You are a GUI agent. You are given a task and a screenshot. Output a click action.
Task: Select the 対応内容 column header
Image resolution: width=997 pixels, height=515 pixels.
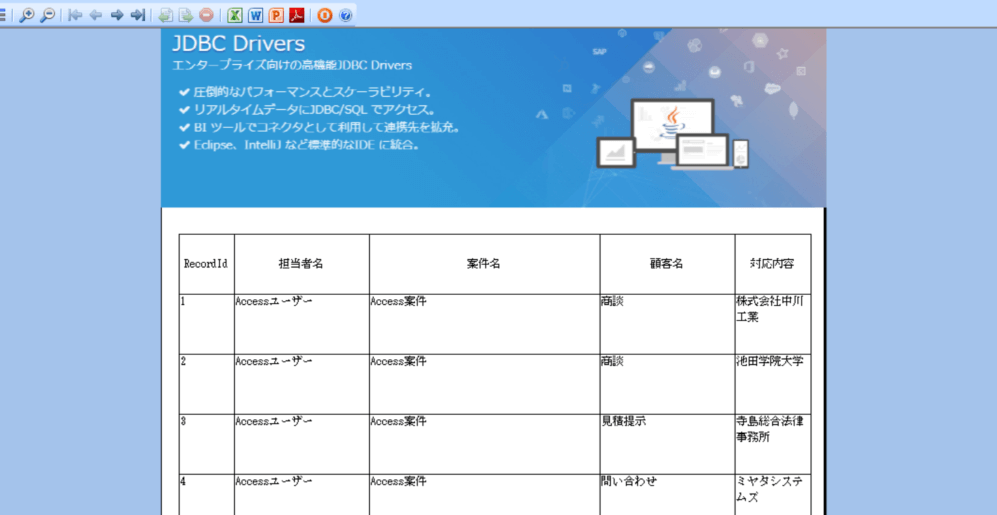[x=773, y=264]
